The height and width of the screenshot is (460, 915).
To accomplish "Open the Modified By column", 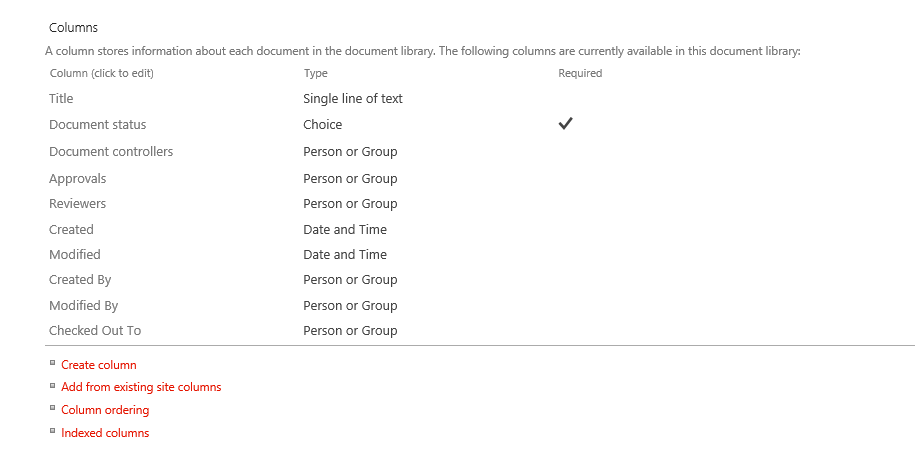I will (x=83, y=306).
